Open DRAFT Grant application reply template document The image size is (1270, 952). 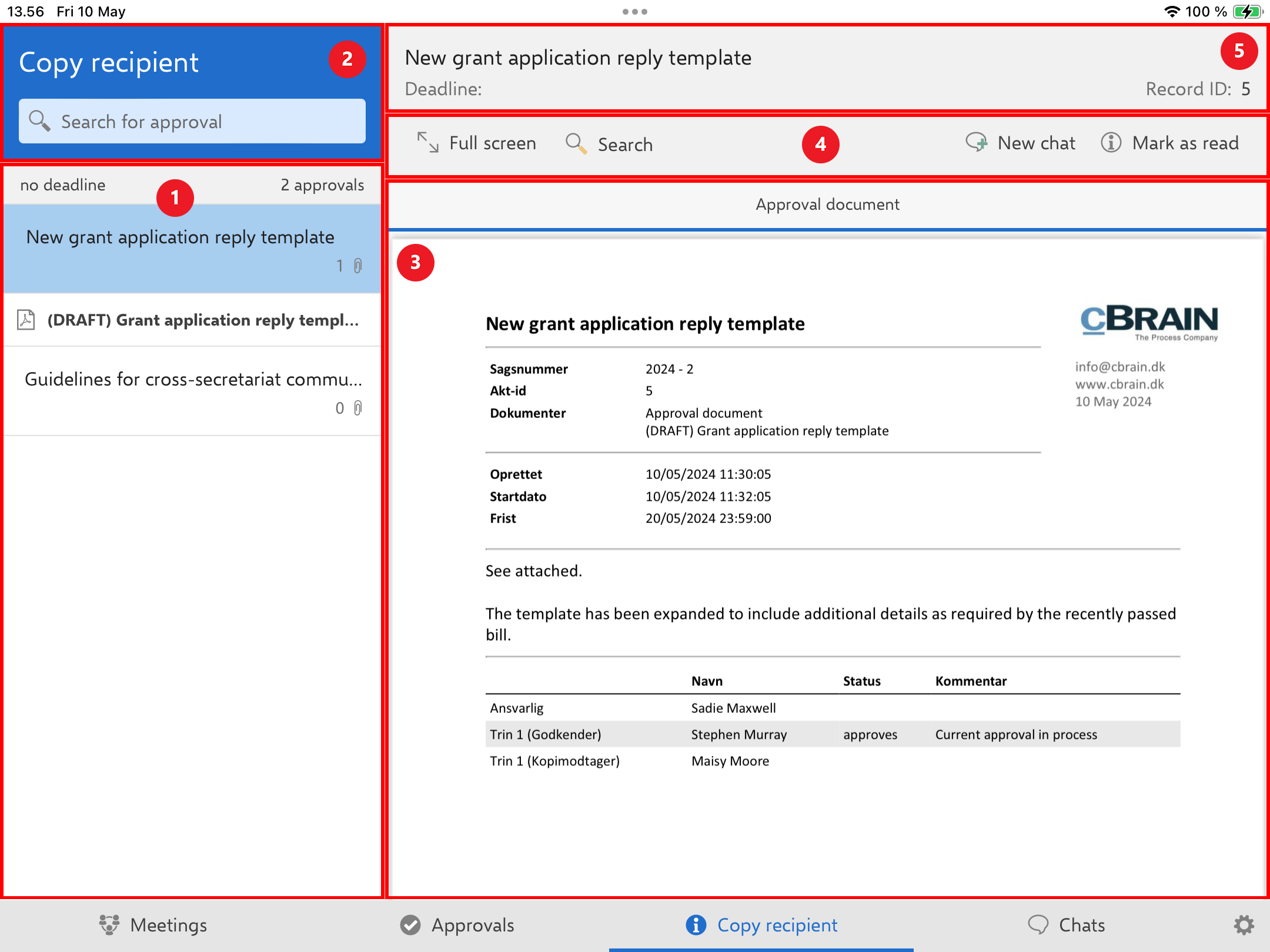203,320
